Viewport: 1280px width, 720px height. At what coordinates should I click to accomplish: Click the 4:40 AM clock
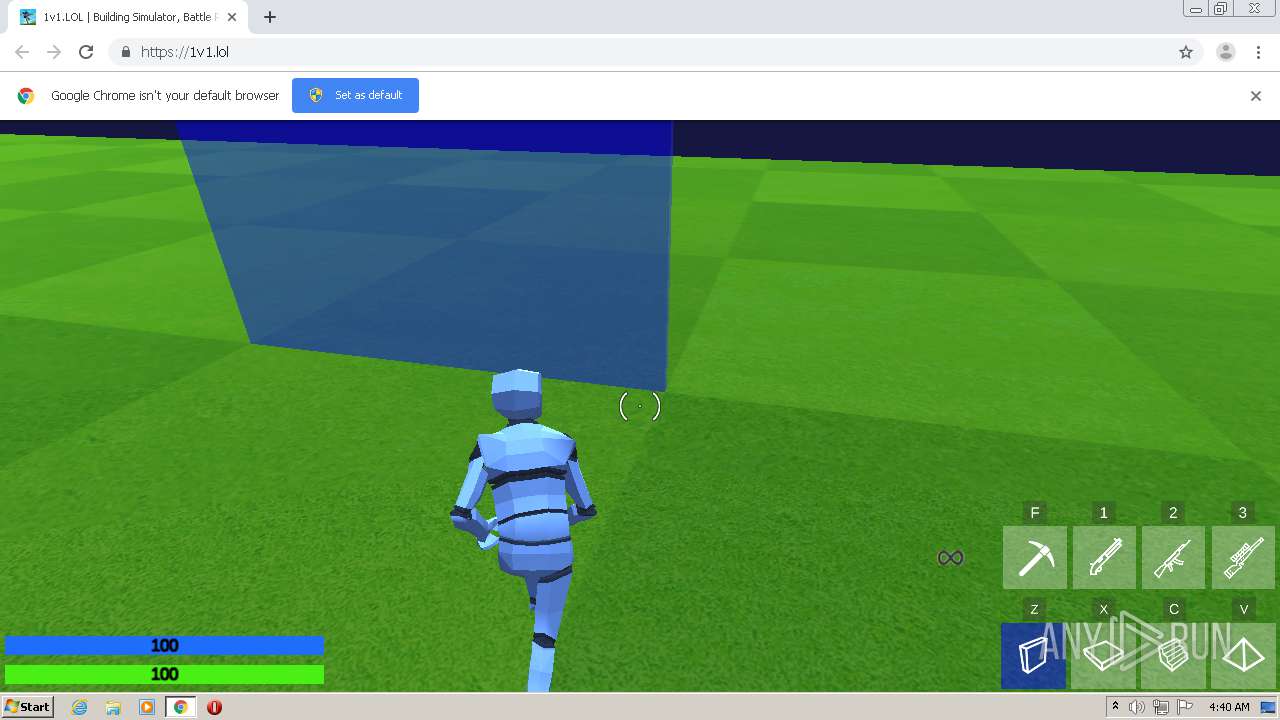point(1229,707)
